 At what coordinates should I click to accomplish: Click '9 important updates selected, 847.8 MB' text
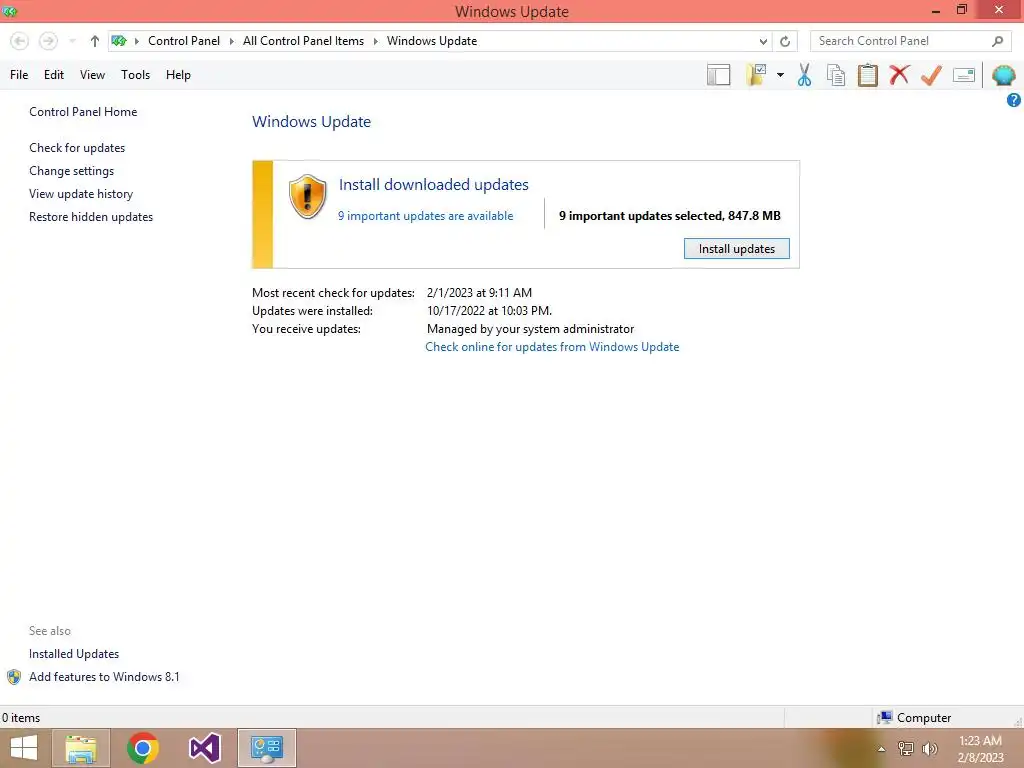(x=669, y=216)
